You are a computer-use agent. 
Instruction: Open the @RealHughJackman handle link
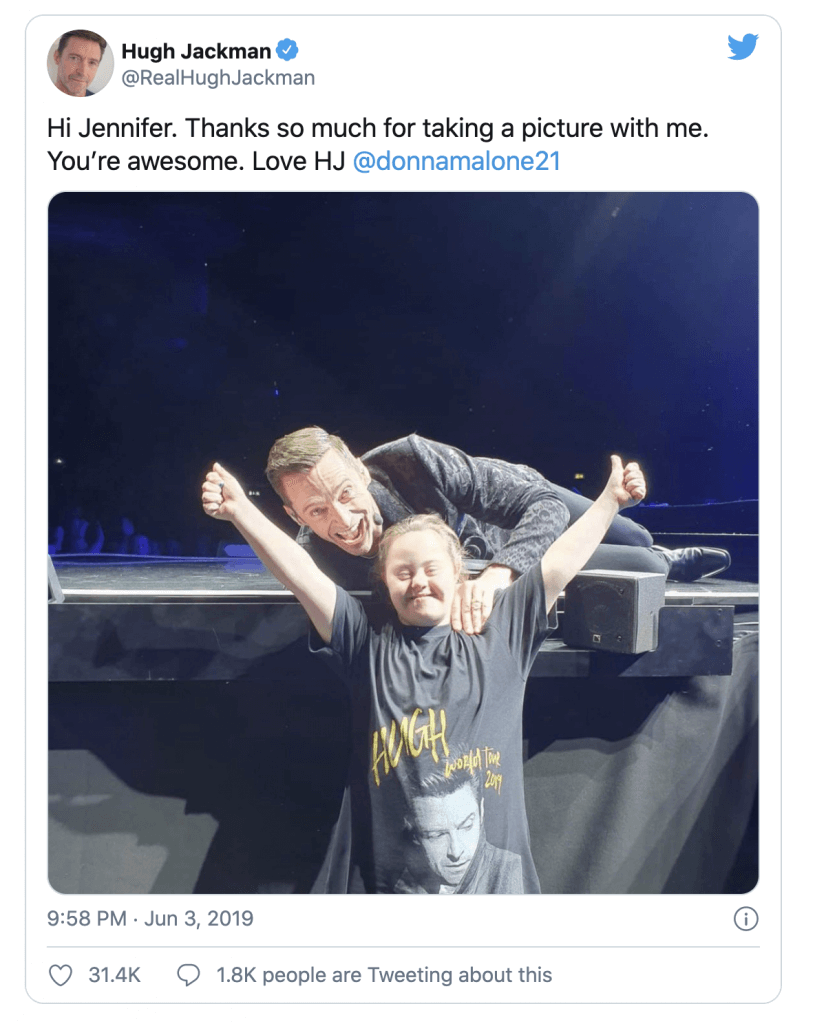tap(218, 78)
